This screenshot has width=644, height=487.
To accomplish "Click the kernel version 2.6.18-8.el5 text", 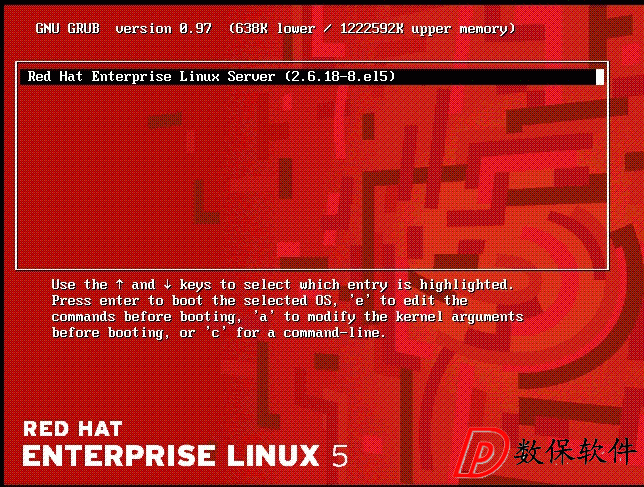I will 340,77.
